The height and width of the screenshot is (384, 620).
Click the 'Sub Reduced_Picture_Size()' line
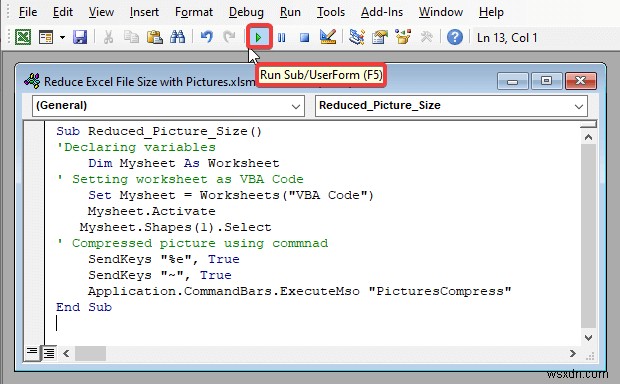point(159,131)
